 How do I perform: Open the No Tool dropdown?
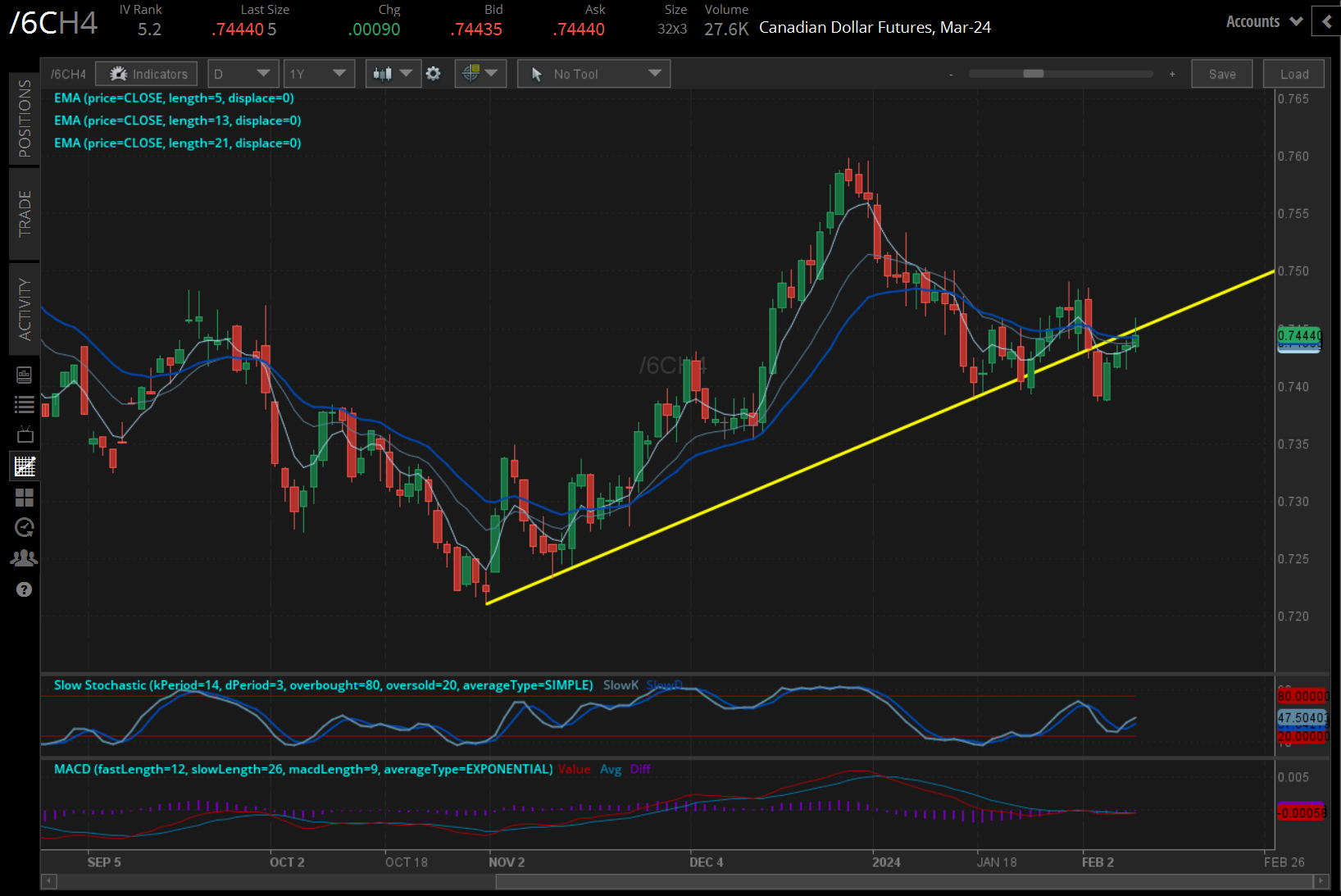tap(593, 73)
